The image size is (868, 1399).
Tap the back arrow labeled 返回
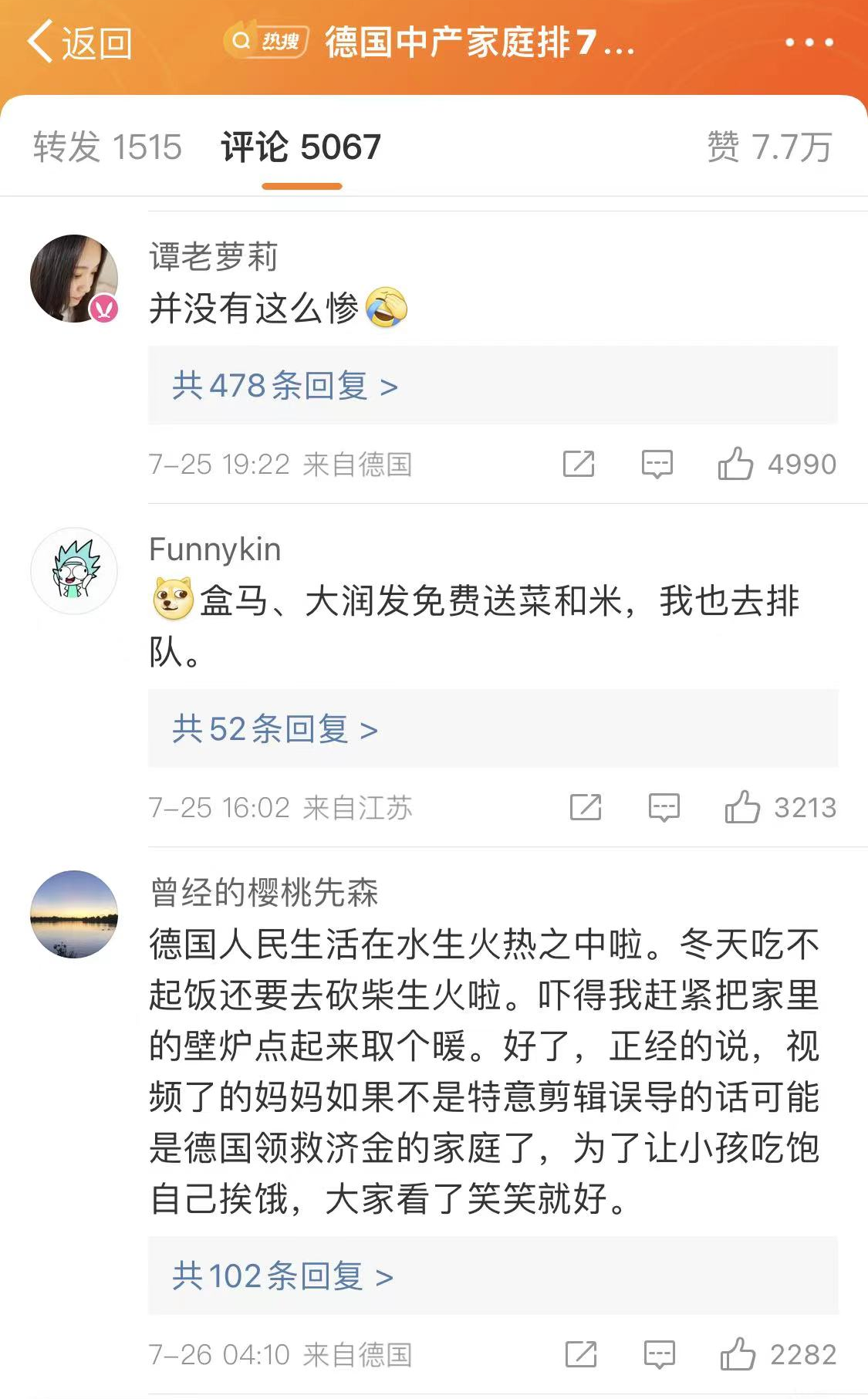click(x=79, y=42)
